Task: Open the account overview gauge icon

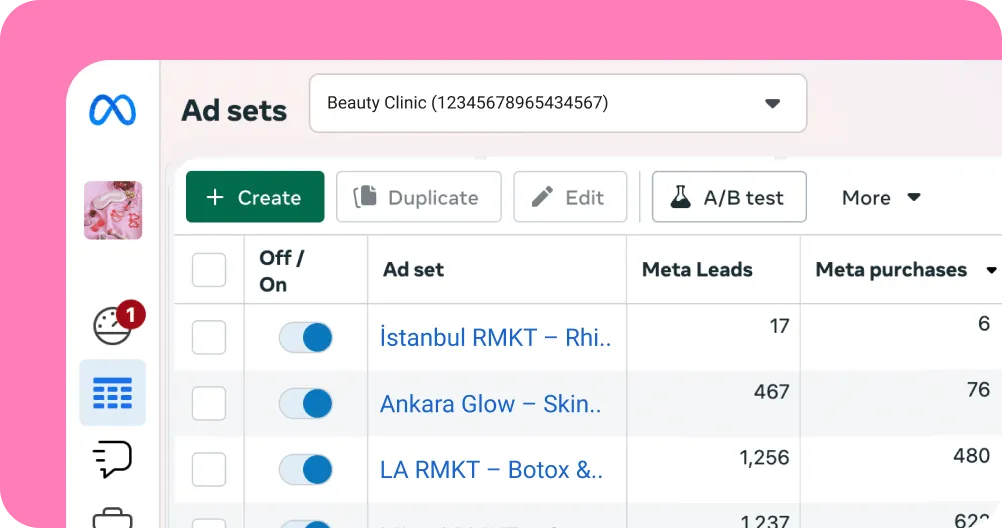Action: [x=113, y=324]
